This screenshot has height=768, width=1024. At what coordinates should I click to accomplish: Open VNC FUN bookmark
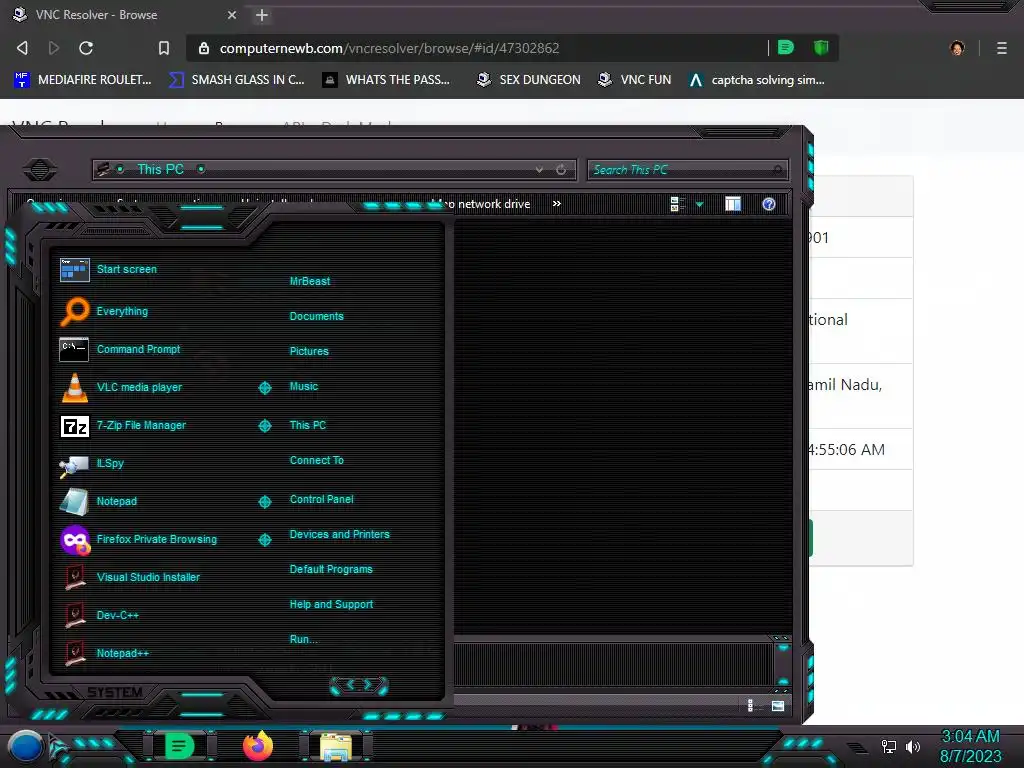click(635, 80)
